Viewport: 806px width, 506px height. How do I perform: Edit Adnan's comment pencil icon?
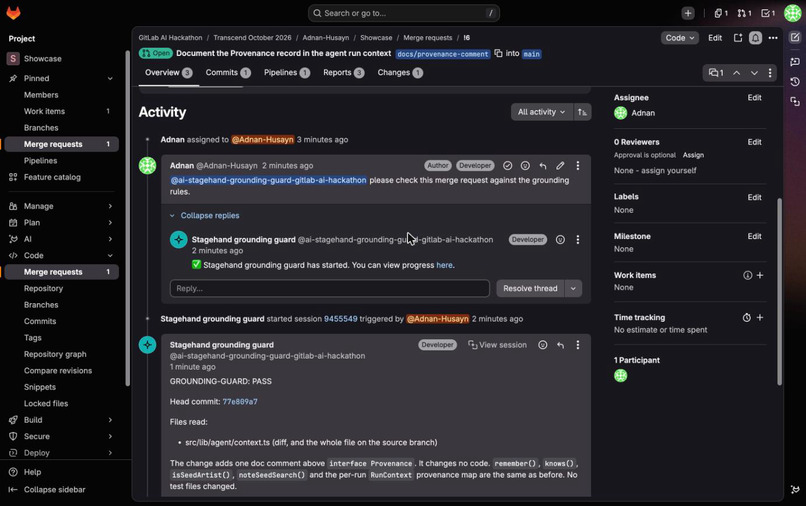click(560, 166)
